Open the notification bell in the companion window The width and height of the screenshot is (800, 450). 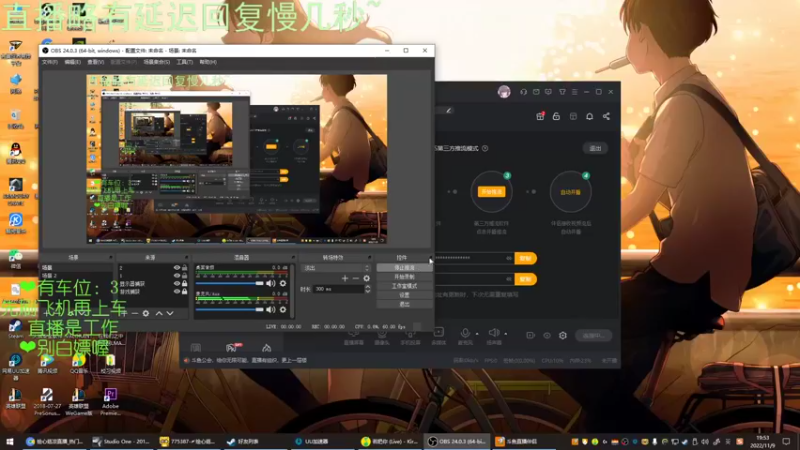tap(589, 116)
